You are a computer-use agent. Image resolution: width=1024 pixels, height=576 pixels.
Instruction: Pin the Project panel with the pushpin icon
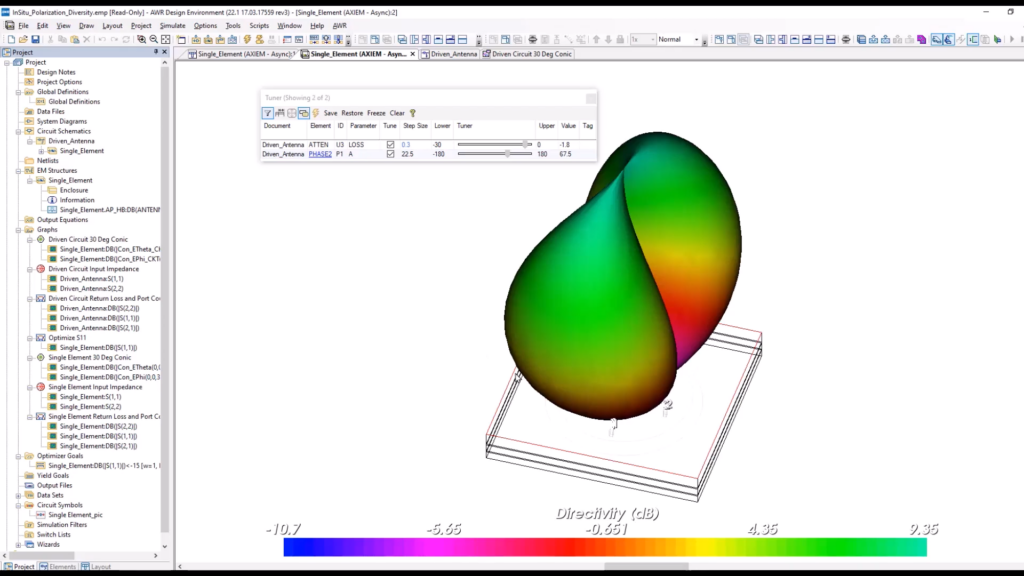click(x=156, y=52)
